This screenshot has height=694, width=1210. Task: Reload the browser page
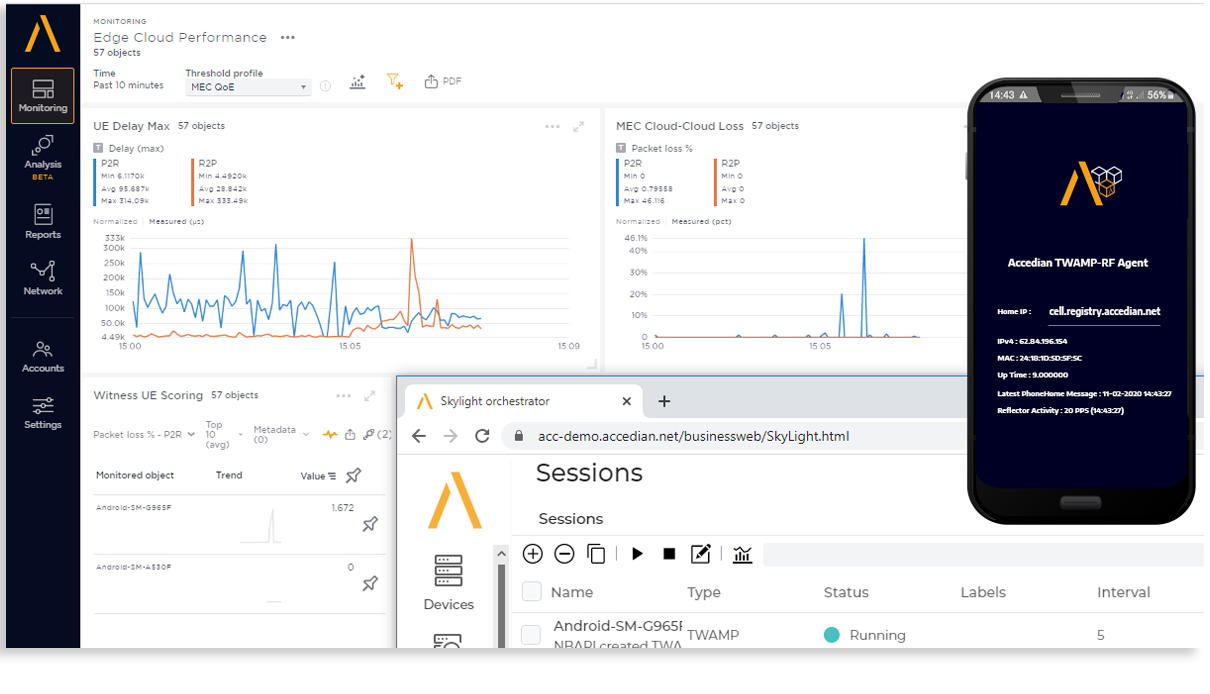point(482,436)
